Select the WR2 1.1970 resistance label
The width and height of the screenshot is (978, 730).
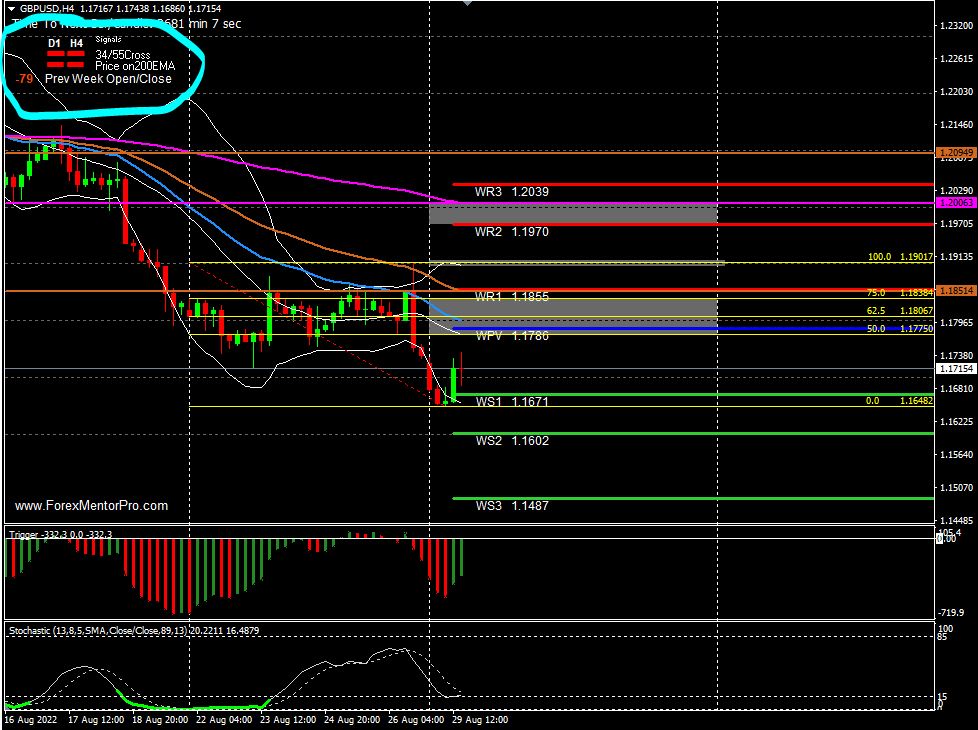511,232
